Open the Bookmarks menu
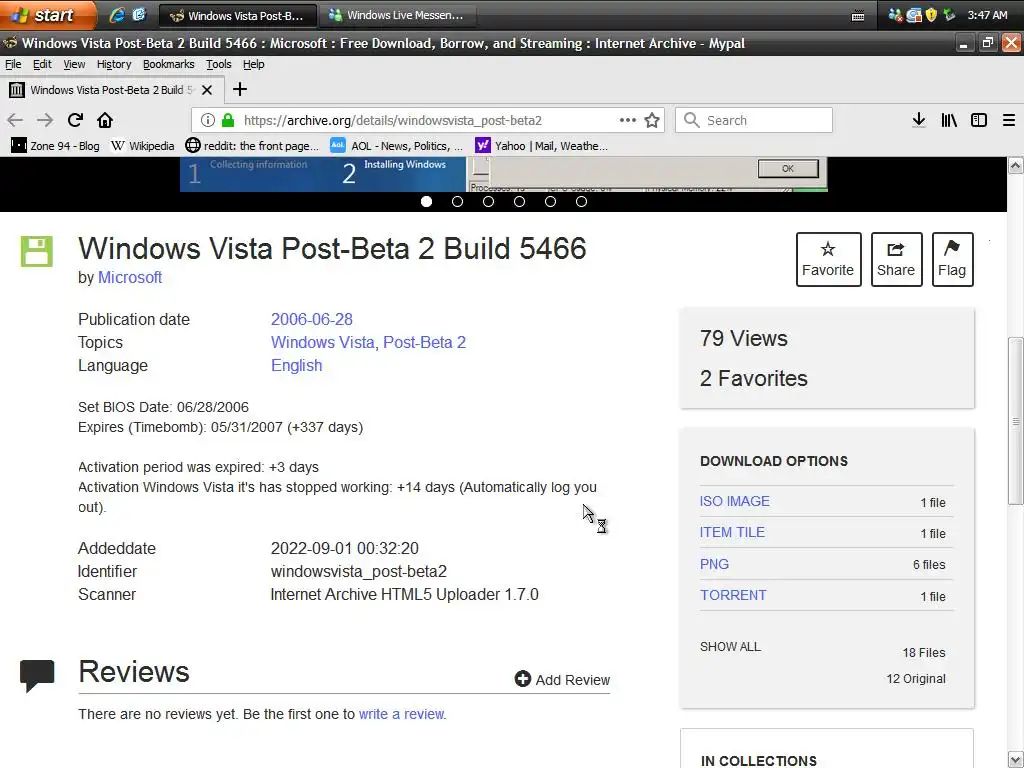 click(x=168, y=64)
